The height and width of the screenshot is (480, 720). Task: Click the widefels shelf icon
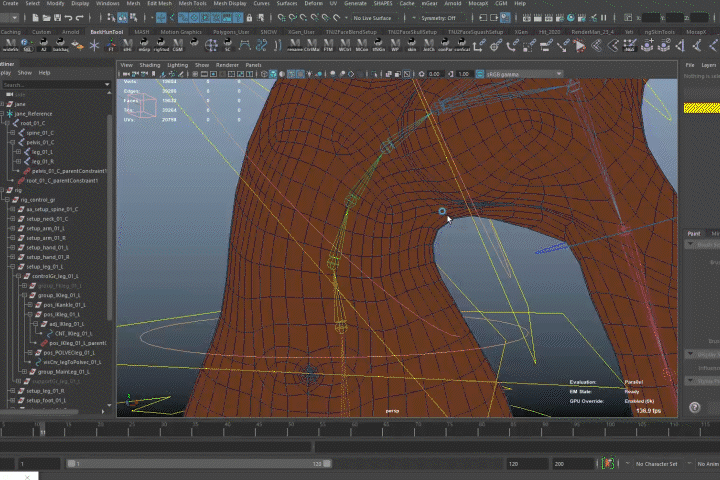pyautogui.click(x=10, y=45)
